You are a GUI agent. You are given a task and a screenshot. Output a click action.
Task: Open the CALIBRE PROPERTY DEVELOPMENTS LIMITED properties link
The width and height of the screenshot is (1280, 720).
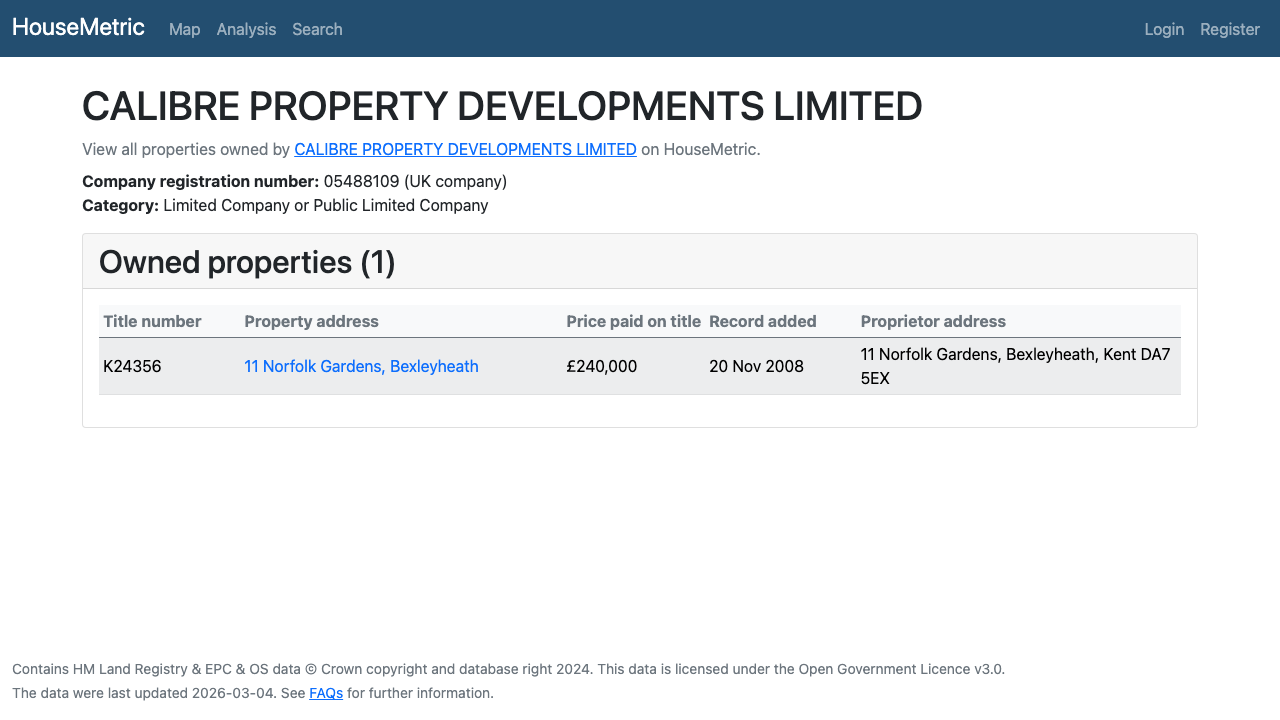click(465, 149)
